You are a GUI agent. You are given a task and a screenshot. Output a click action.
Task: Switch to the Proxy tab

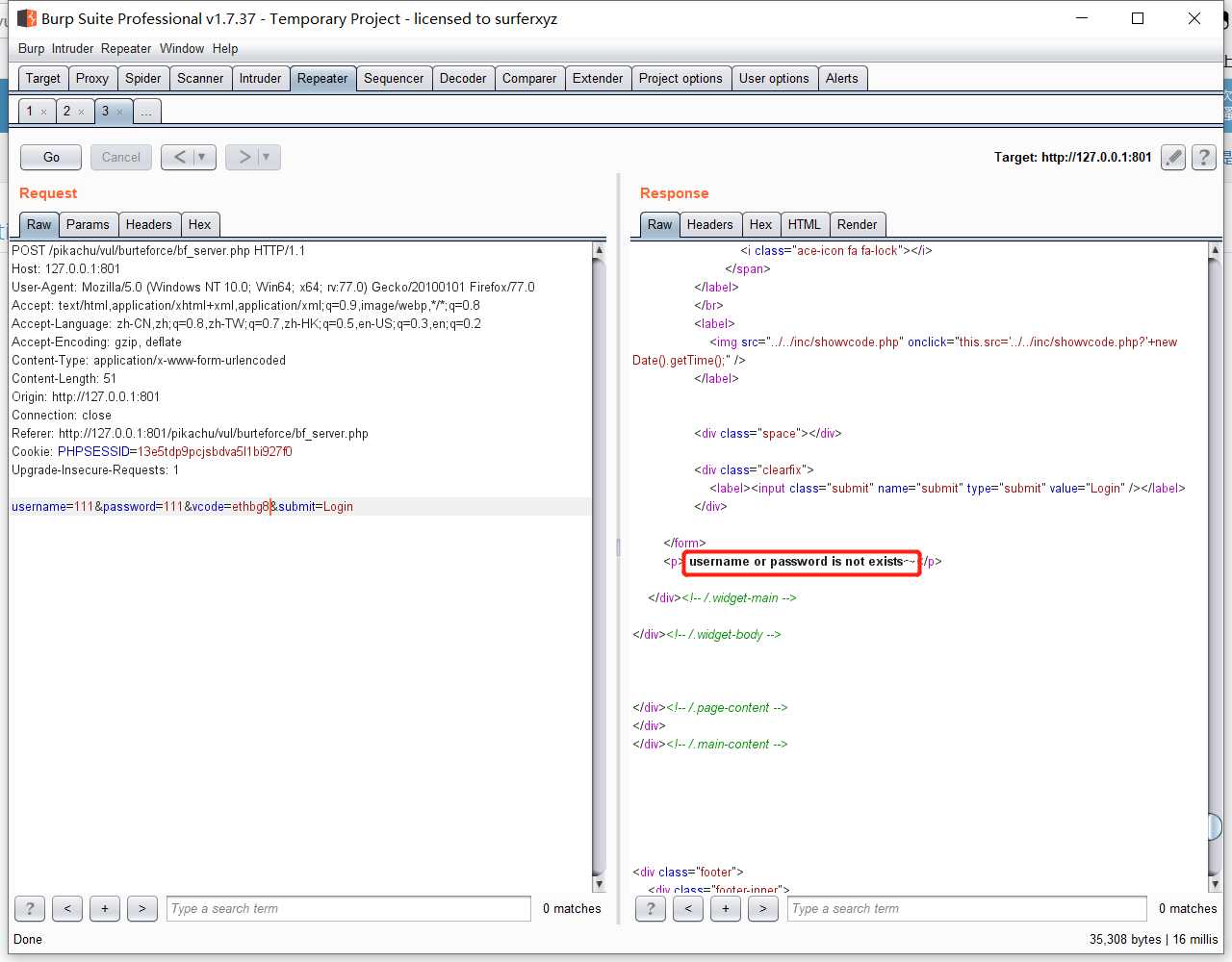coord(92,78)
